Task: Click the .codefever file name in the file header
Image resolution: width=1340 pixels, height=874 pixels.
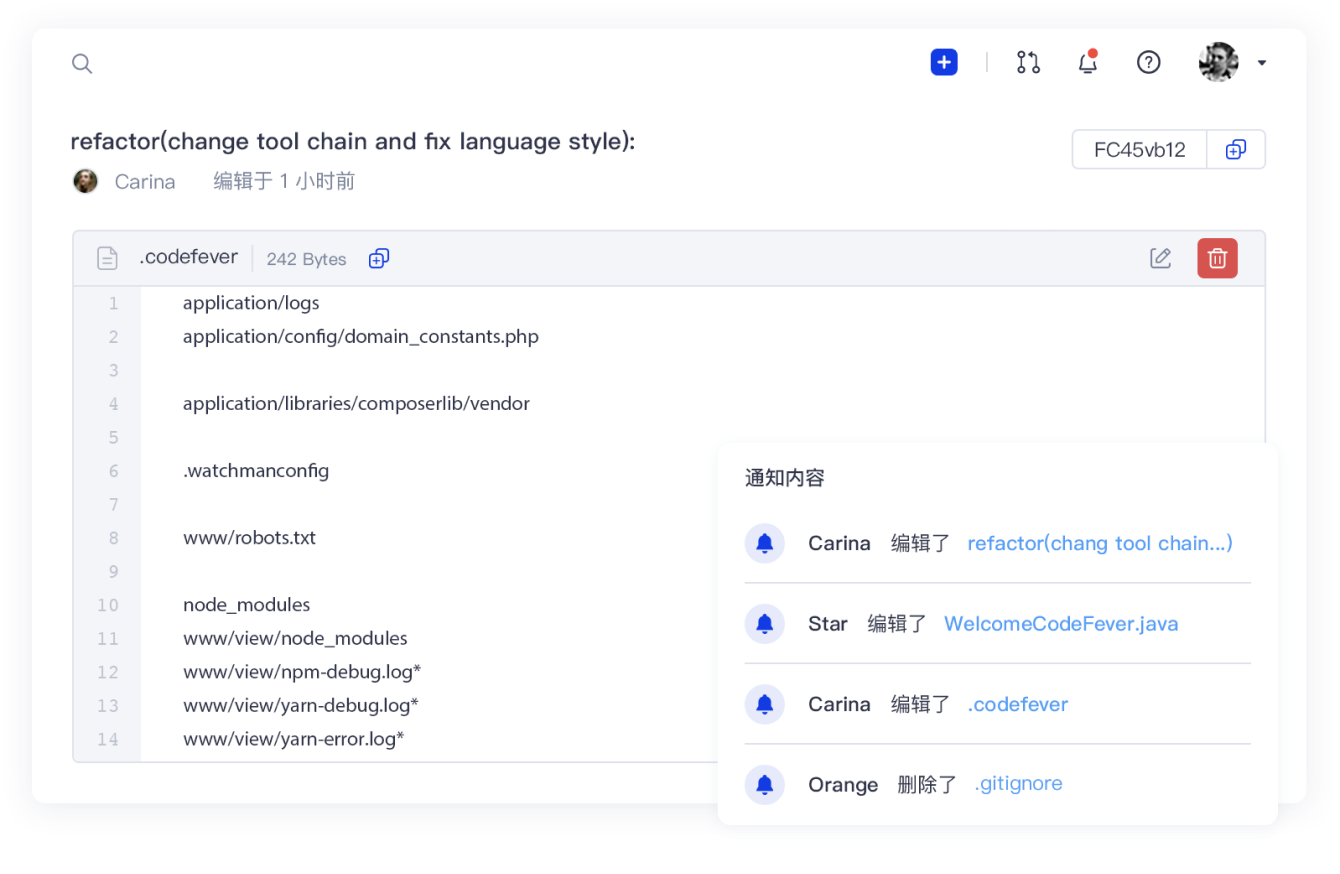Action: pyautogui.click(x=188, y=257)
